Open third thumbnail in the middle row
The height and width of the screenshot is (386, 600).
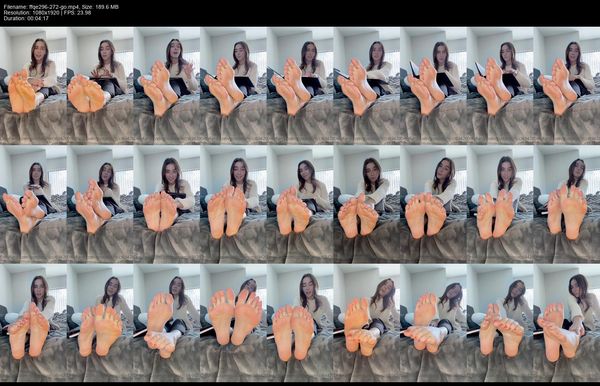[166, 204]
